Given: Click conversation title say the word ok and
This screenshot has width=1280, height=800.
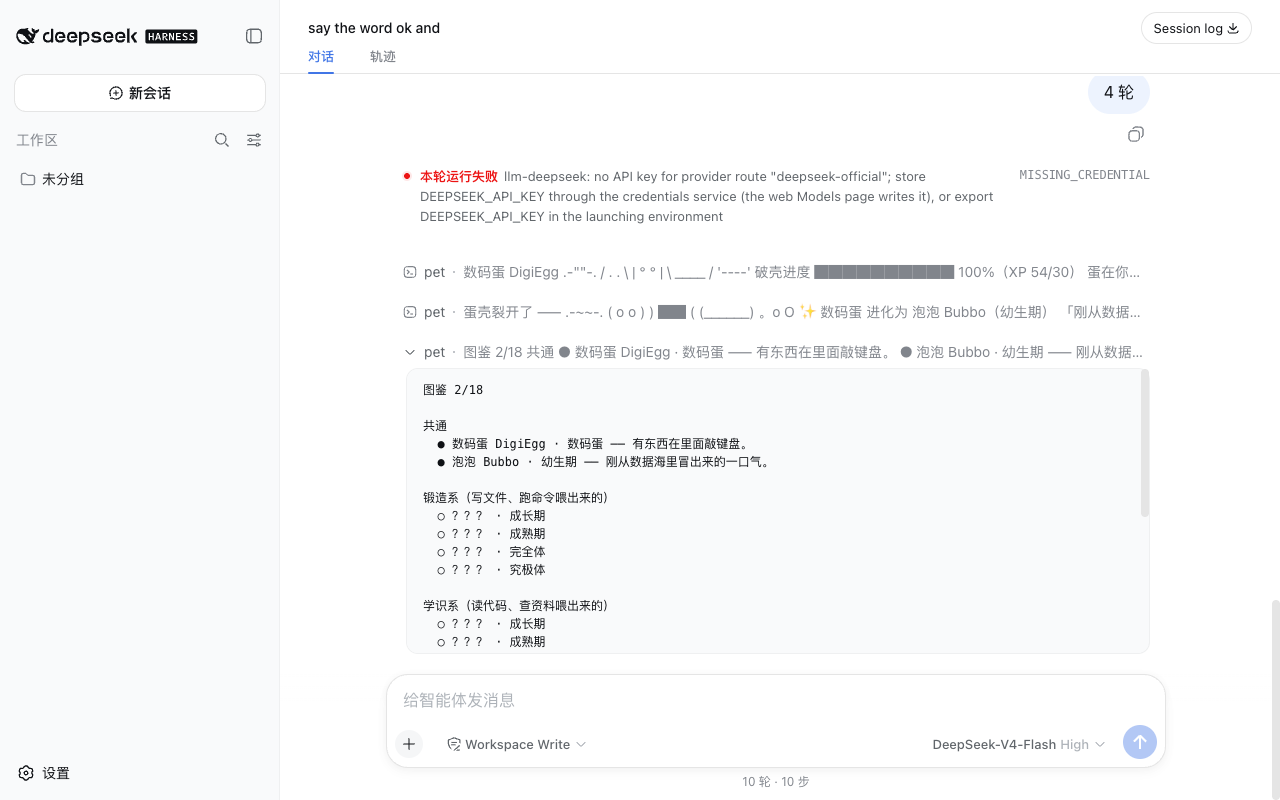Looking at the screenshot, I should point(374,28).
